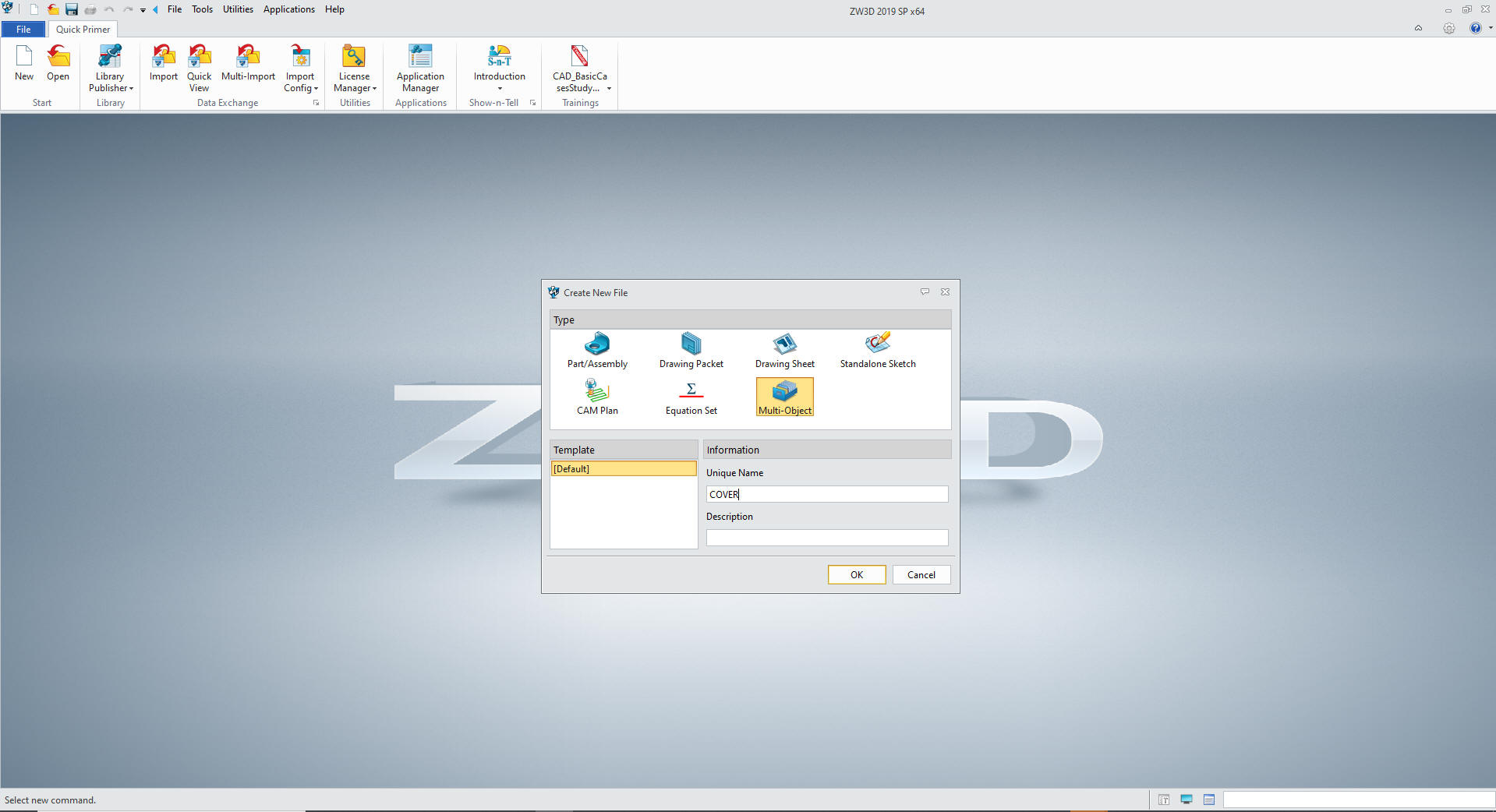Click the blue collapse-menu triangle in title bar

click(x=155, y=9)
